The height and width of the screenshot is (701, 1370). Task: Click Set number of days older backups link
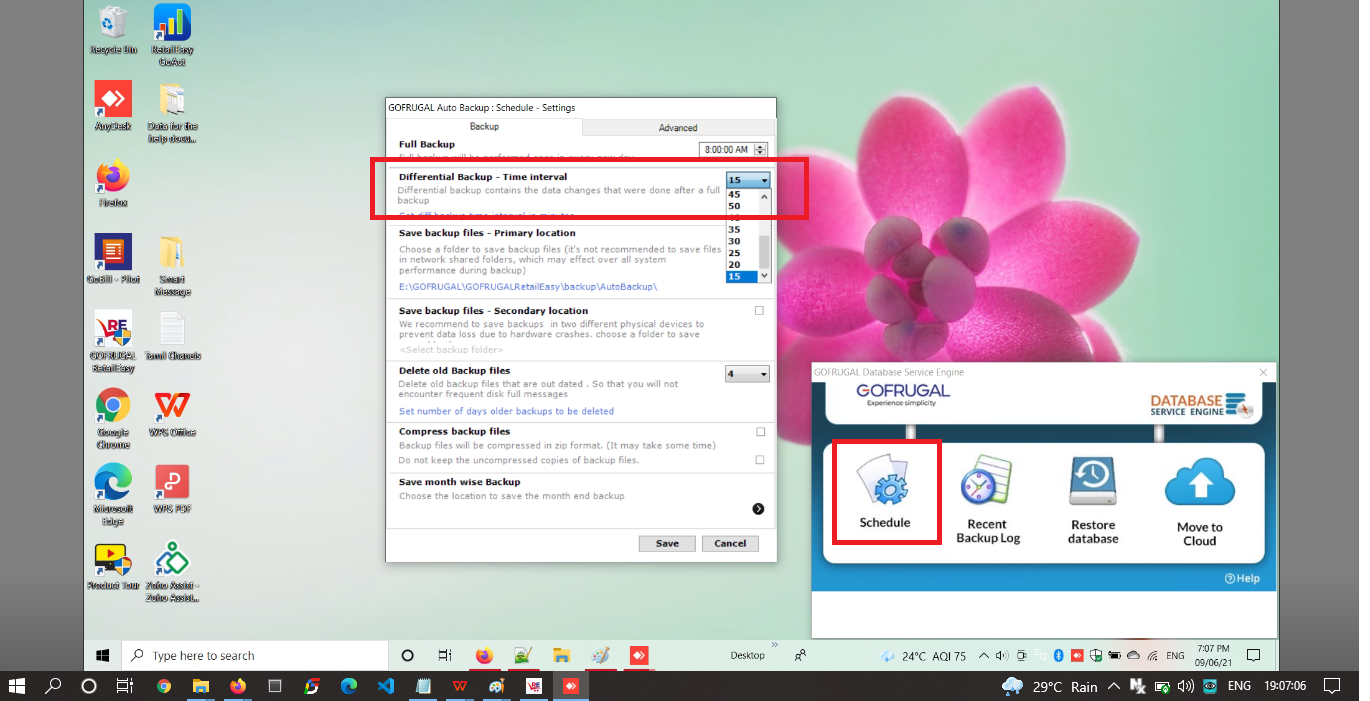tap(506, 411)
